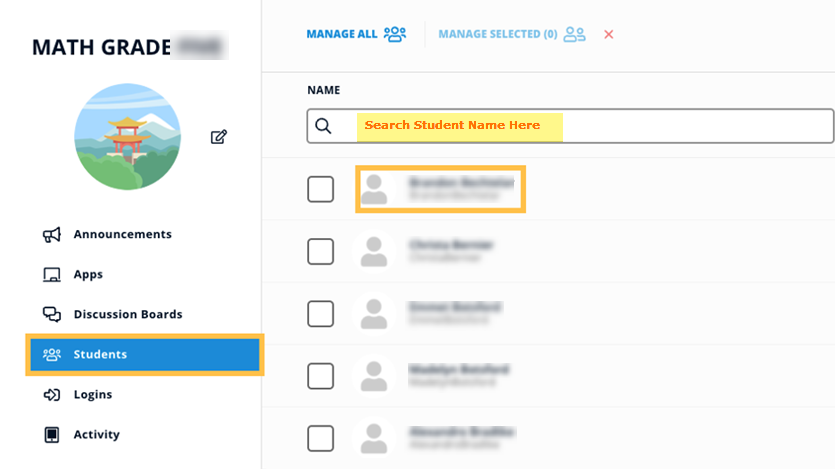Image resolution: width=835 pixels, height=469 pixels.
Task: Click the NAME column header
Action: [323, 90]
